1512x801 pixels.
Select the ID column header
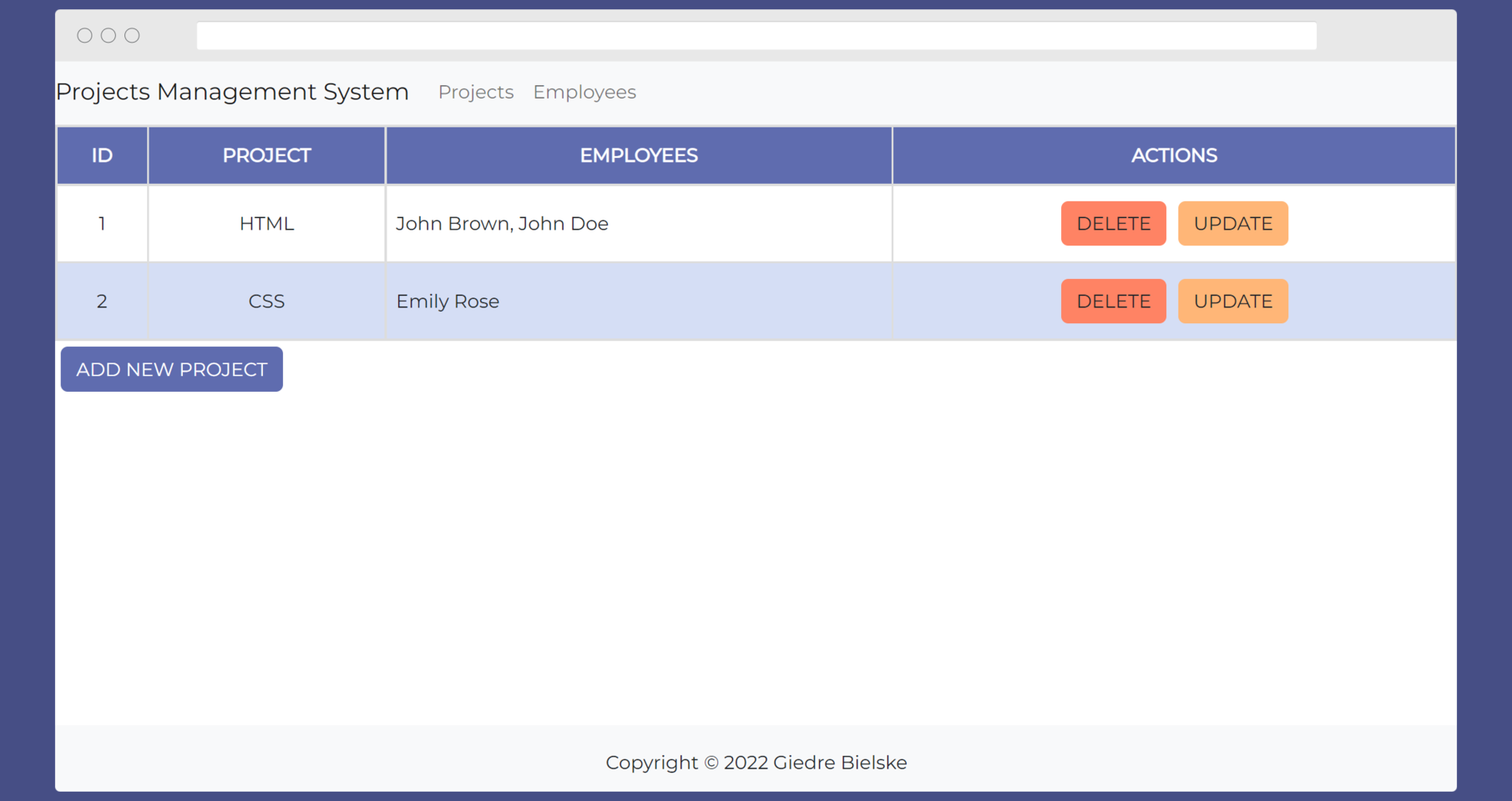102,155
